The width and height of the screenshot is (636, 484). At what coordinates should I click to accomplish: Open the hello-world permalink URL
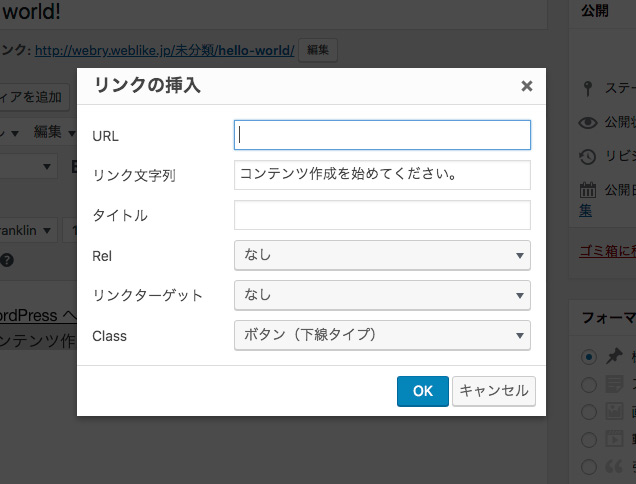pos(163,49)
